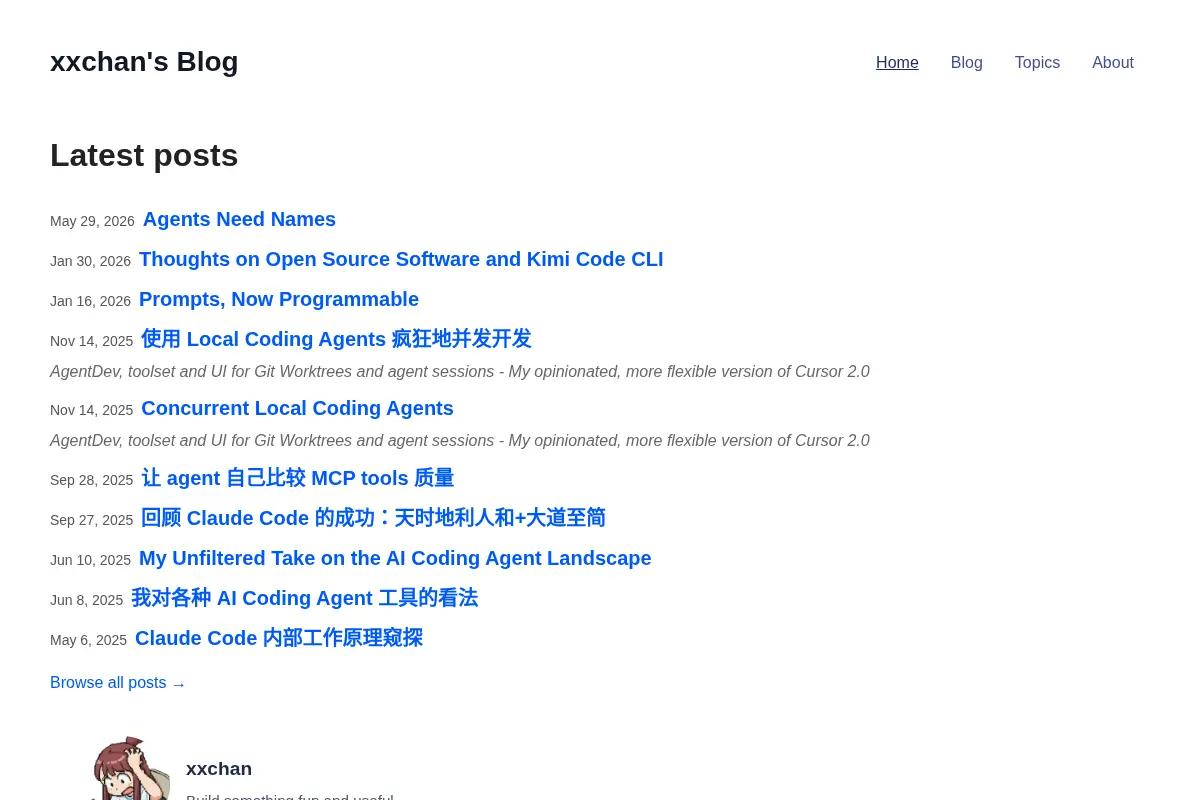Open 我对各种 AI Coding Agent 工具的看法 post

point(304,598)
